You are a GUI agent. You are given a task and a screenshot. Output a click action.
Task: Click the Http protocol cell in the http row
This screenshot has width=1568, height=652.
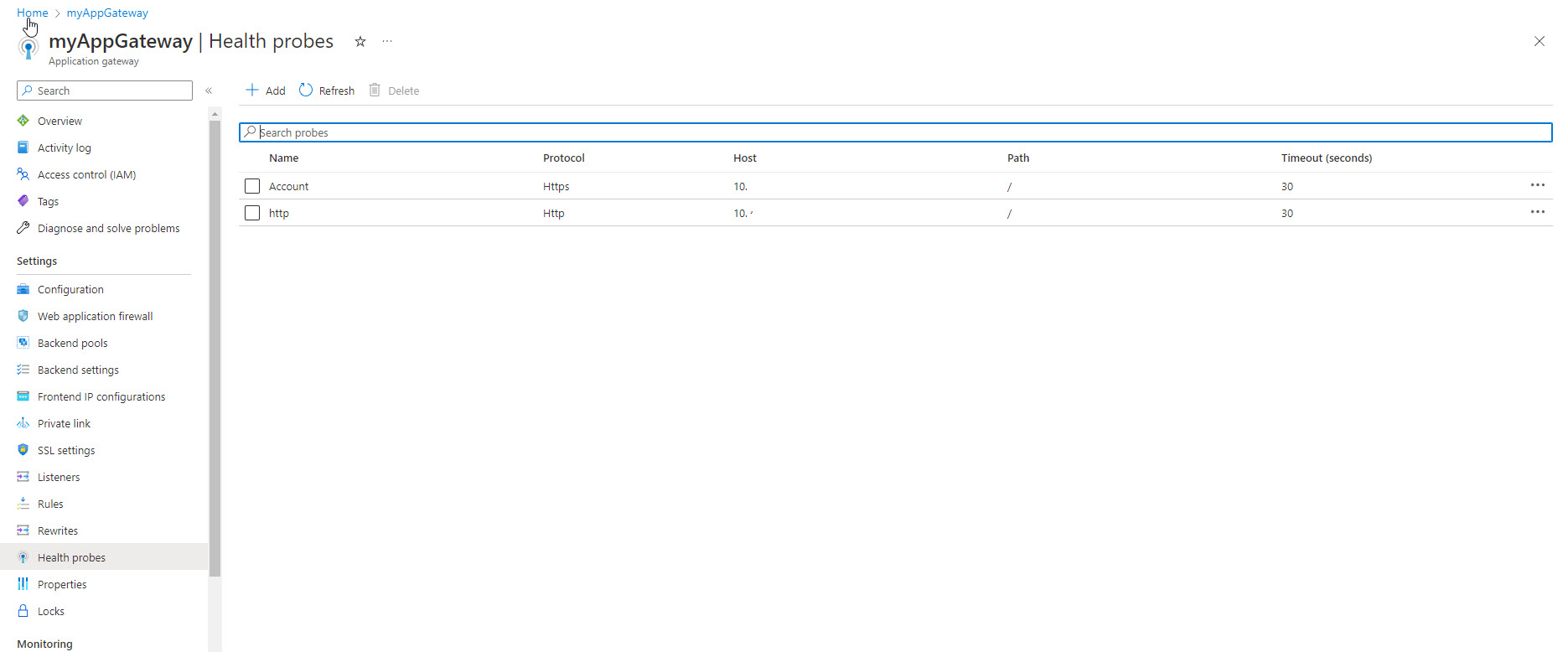[554, 213]
